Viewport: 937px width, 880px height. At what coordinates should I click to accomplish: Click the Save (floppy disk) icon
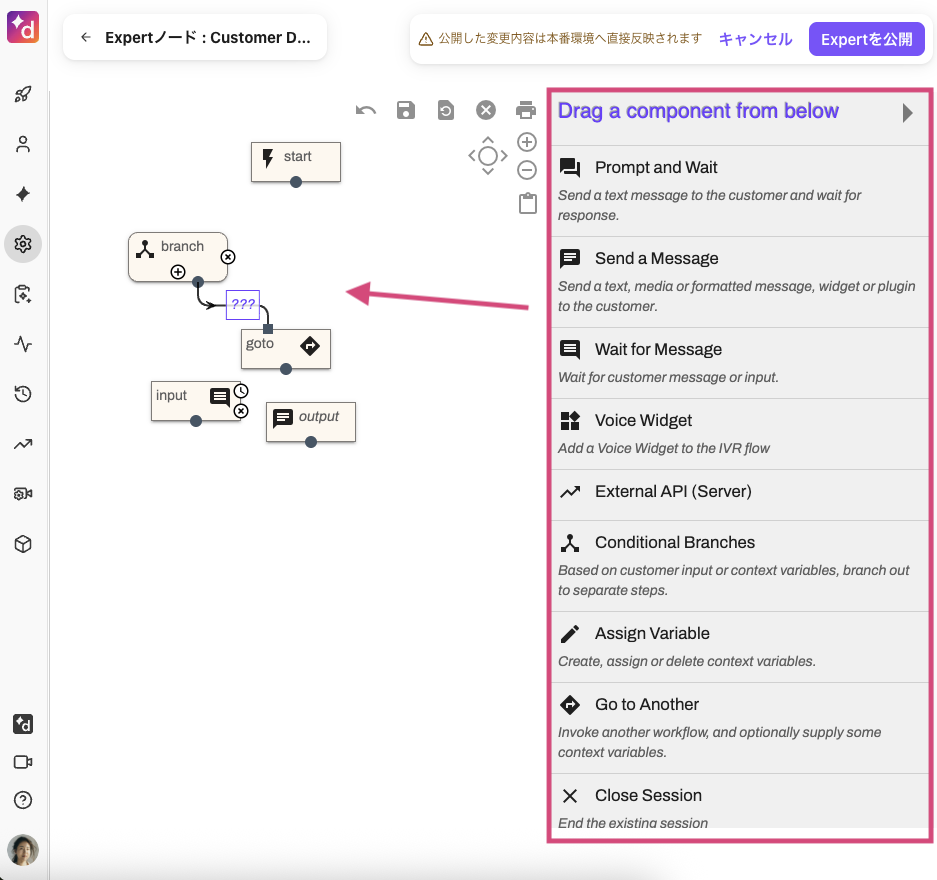coord(405,110)
